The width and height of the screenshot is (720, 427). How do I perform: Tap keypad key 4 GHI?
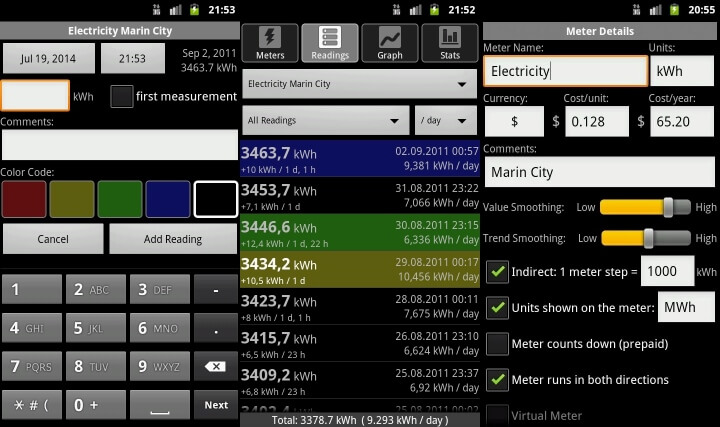click(32, 328)
